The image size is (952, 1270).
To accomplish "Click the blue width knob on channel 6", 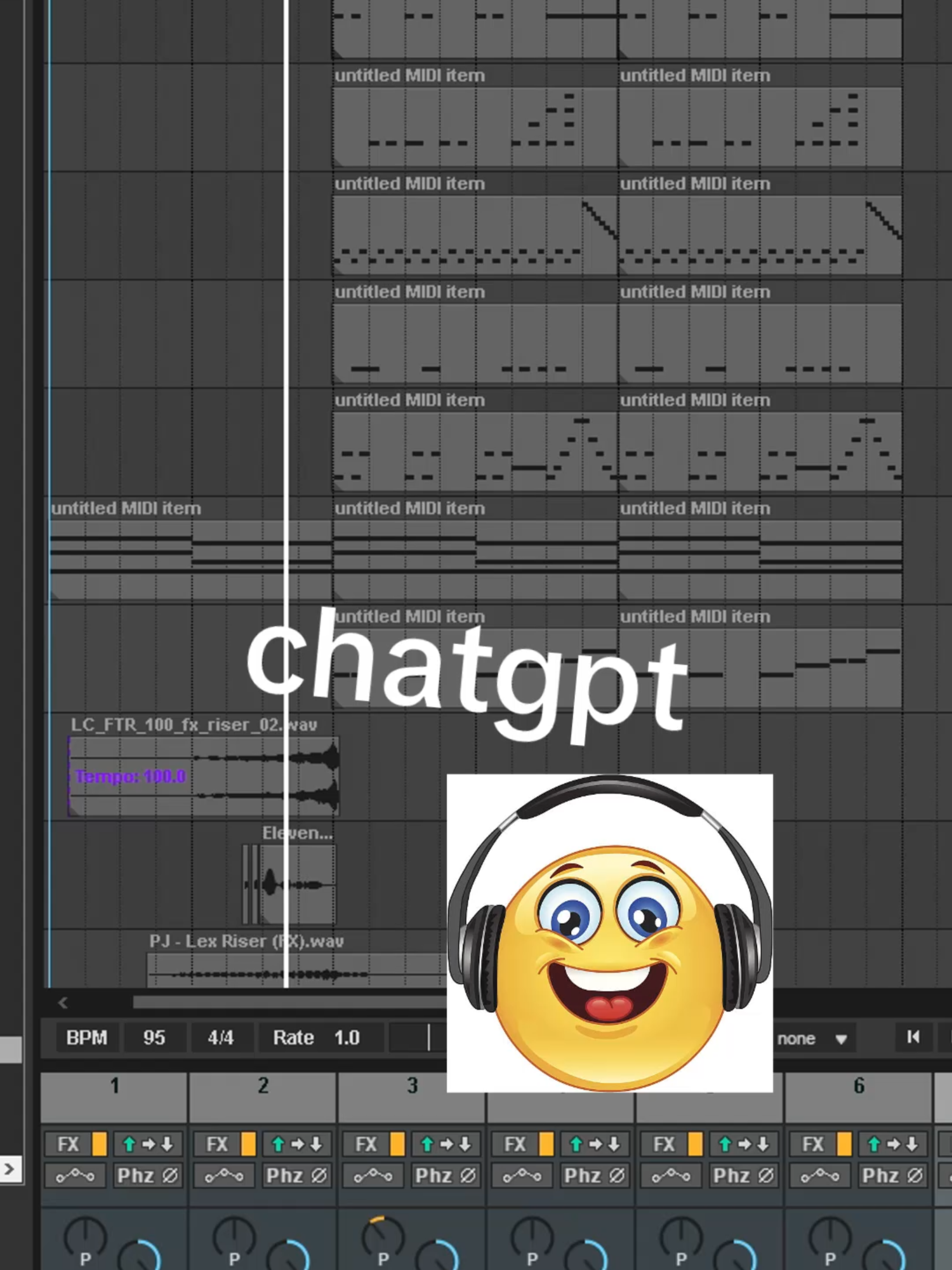I will tap(885, 1256).
